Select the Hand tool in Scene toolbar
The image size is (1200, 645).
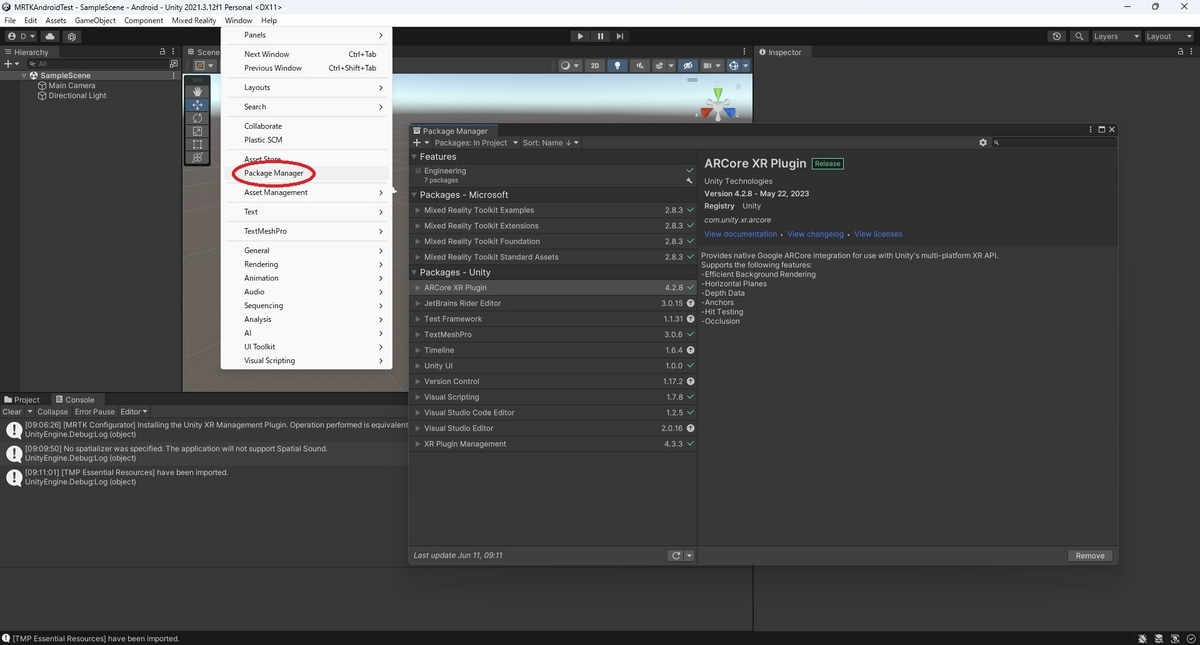point(197,91)
